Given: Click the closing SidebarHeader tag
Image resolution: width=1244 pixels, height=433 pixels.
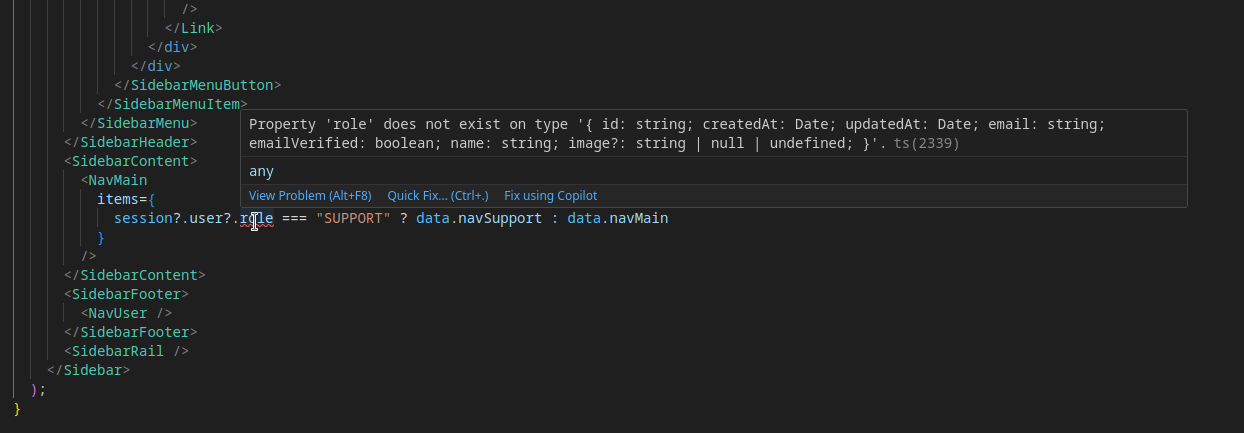Looking at the screenshot, I should (x=130, y=142).
